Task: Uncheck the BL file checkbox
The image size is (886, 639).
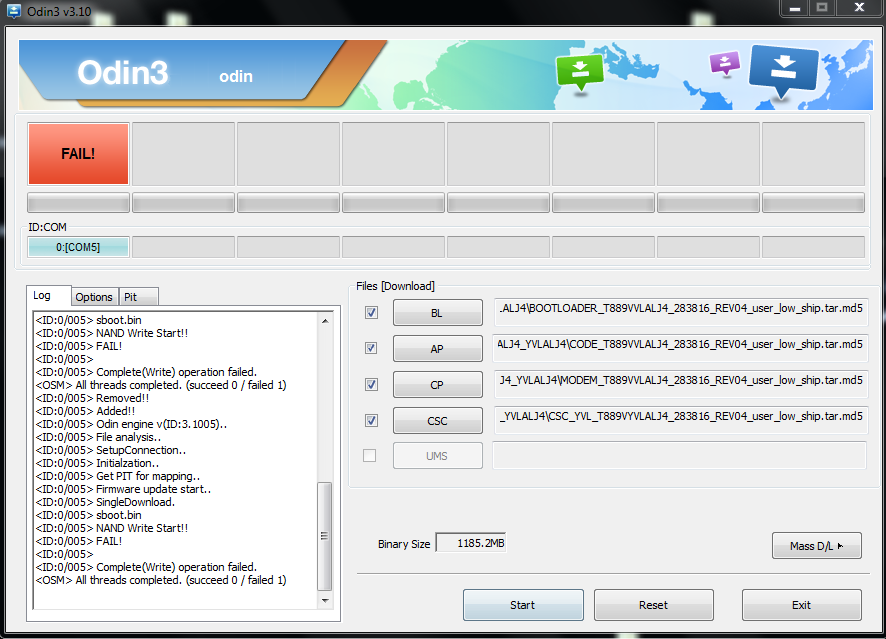Action: pos(371,312)
